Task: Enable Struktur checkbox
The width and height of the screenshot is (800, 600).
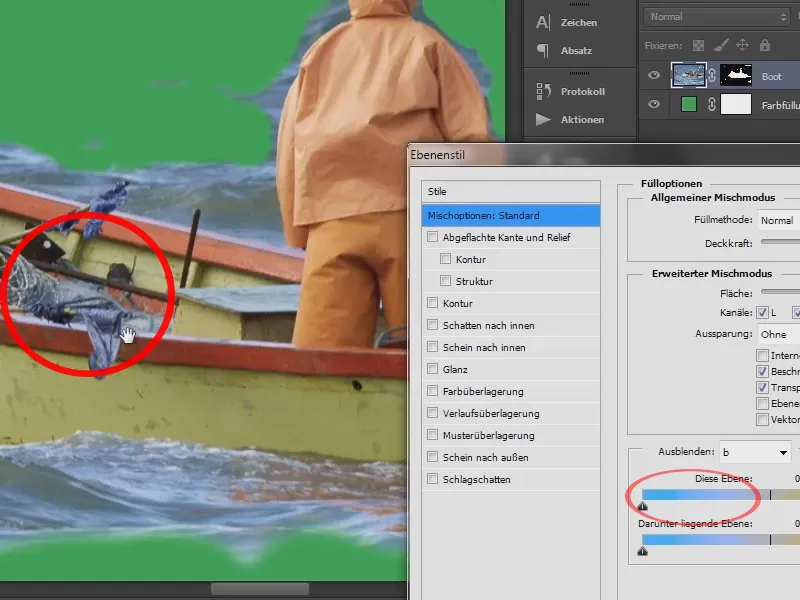Action: click(x=445, y=281)
